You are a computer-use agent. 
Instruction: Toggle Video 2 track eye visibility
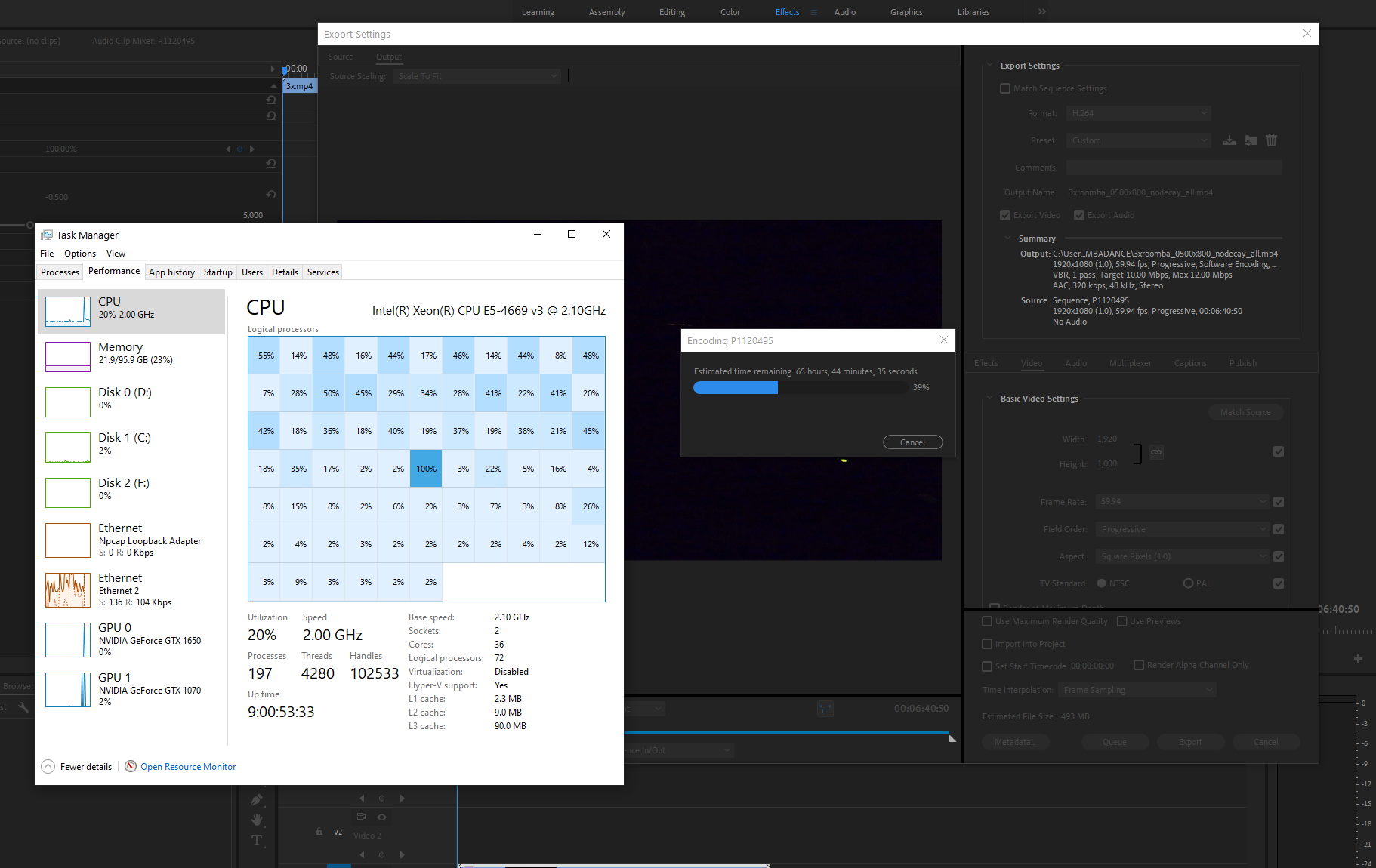click(x=382, y=817)
